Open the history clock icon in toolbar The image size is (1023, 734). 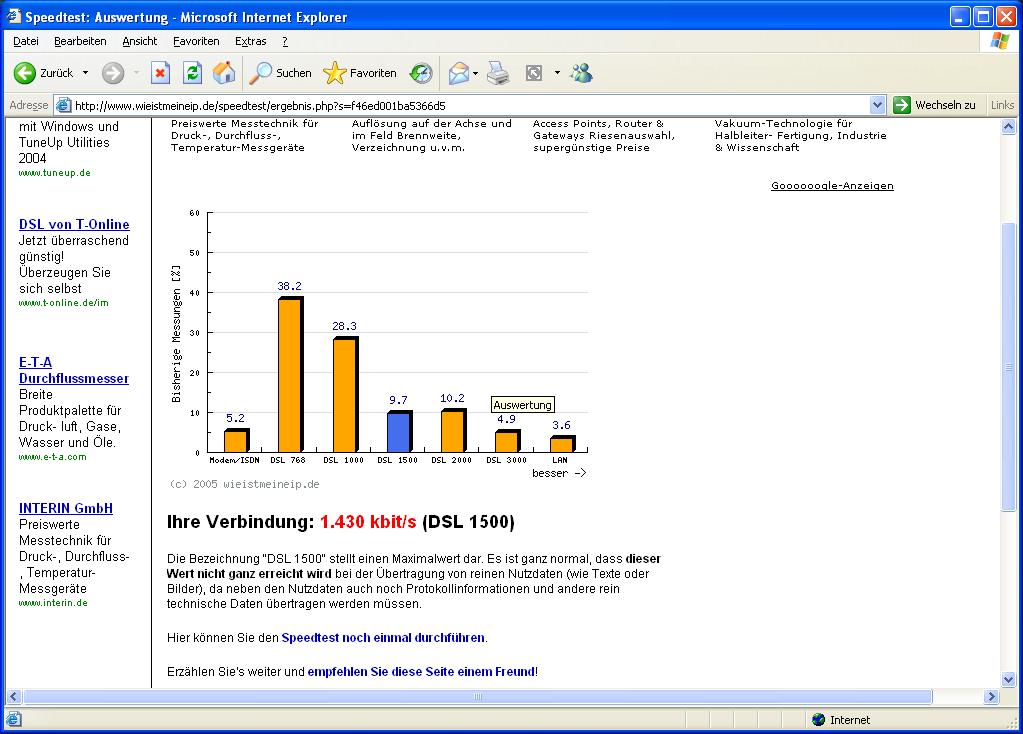[421, 73]
